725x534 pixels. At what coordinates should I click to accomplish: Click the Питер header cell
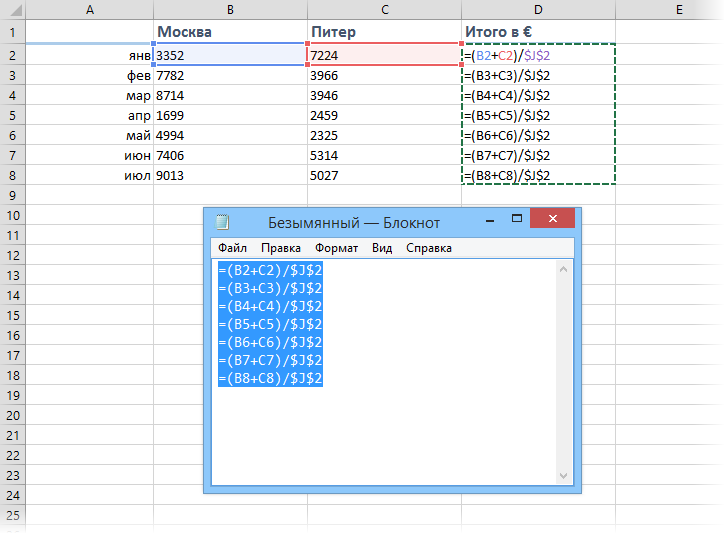point(384,32)
